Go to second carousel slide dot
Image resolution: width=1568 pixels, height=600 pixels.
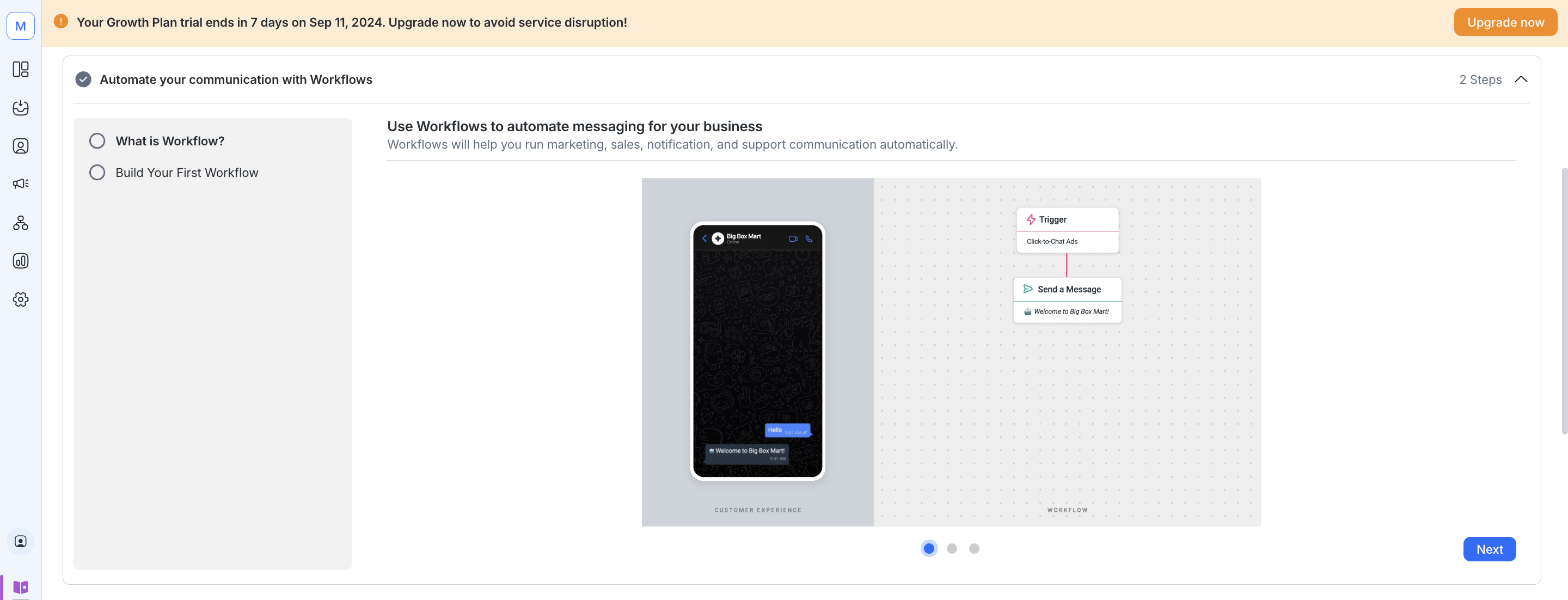click(x=951, y=548)
